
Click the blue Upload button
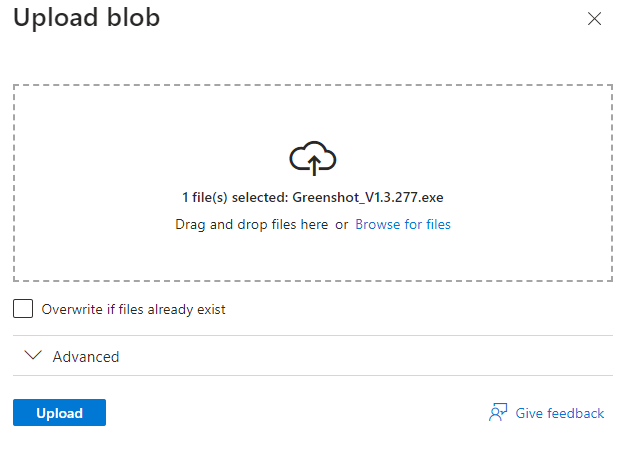pos(59,413)
